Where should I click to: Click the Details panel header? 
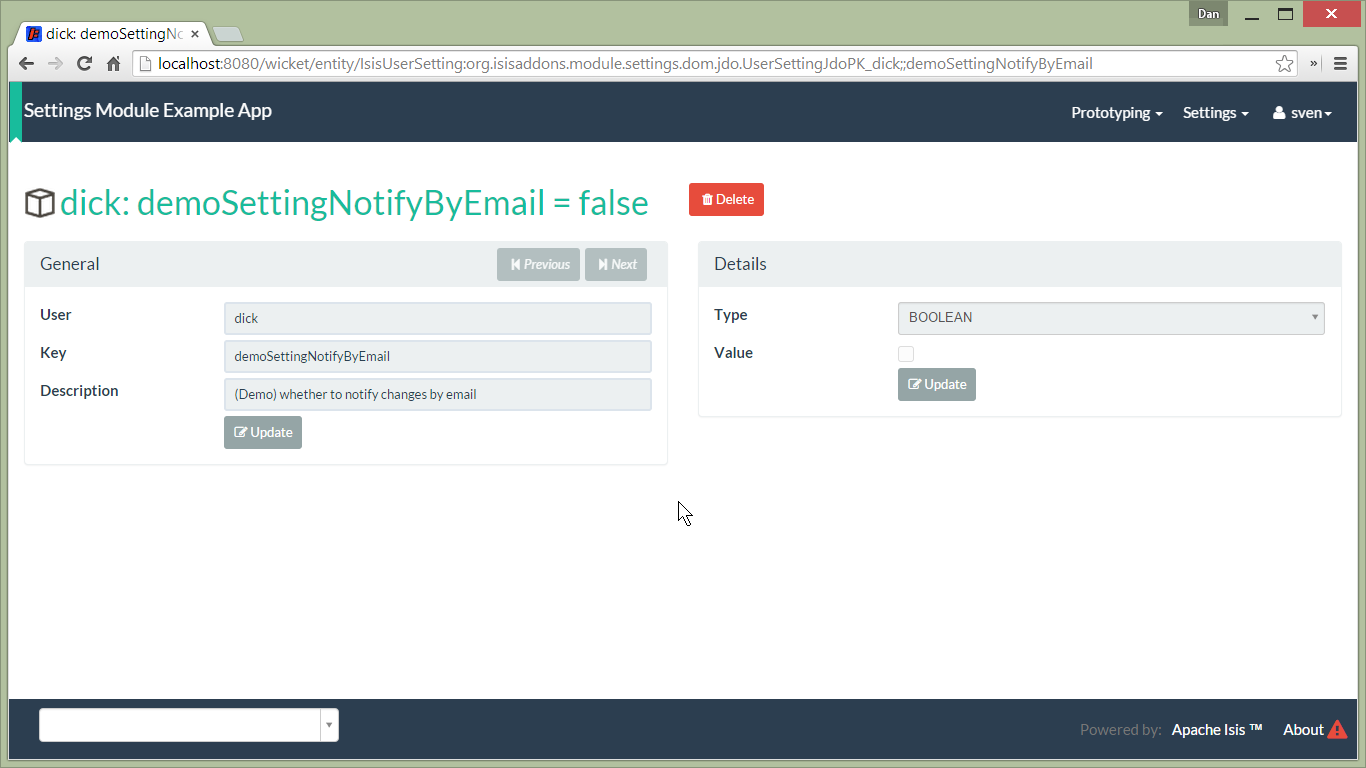tap(1020, 264)
